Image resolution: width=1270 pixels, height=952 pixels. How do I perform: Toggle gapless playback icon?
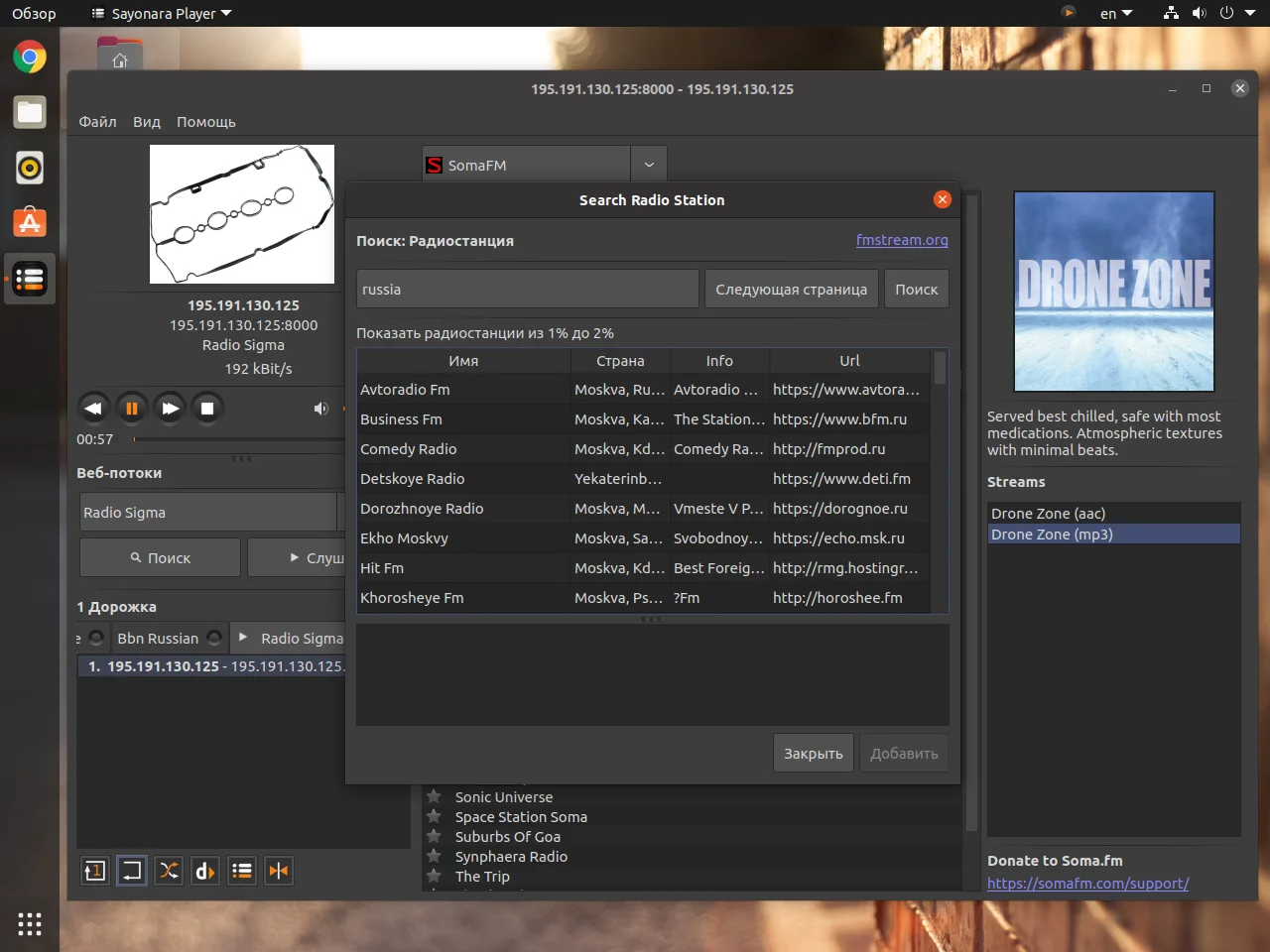279,871
